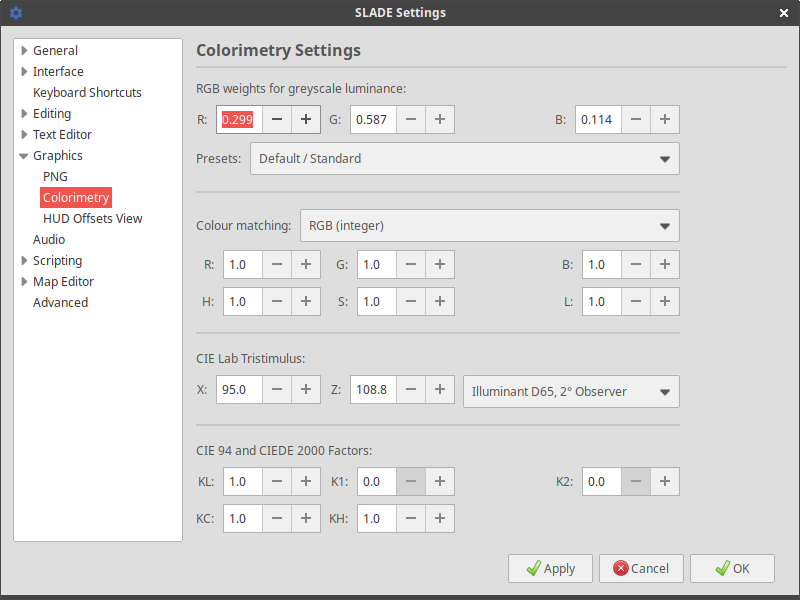Decrease the G greyscale luminance weight

411,120
